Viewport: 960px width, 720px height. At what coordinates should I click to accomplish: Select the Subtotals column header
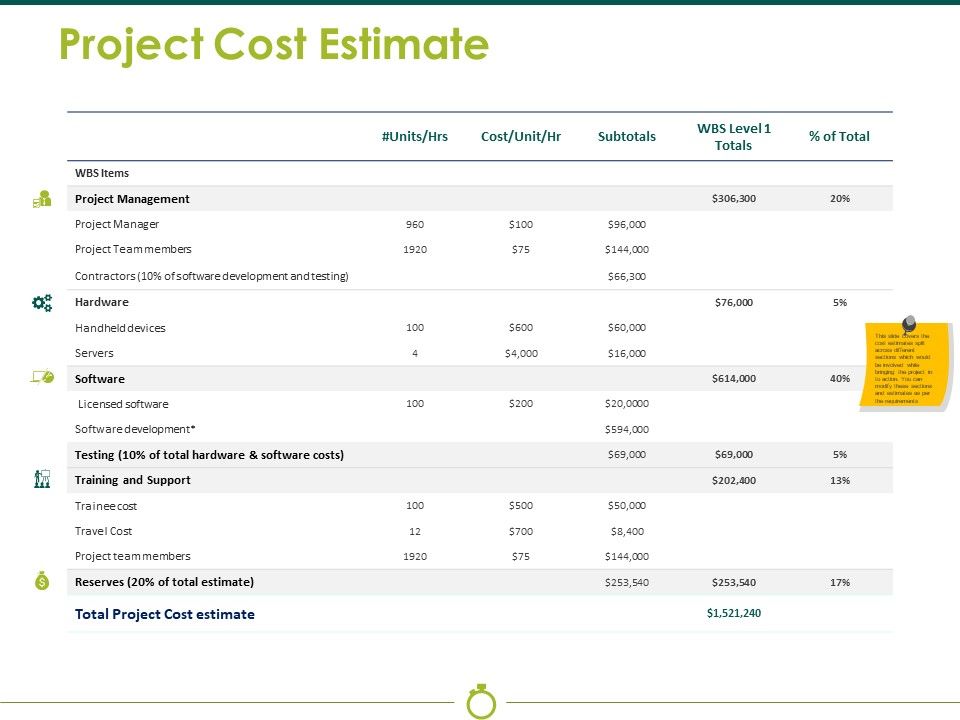tap(626, 137)
